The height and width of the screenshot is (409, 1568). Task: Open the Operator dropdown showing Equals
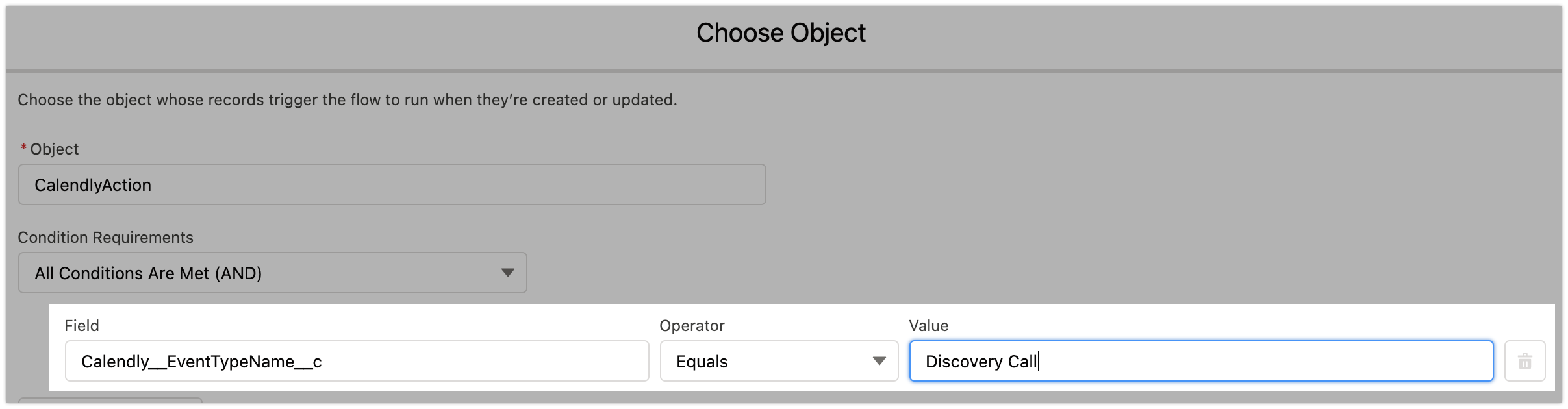(778, 362)
